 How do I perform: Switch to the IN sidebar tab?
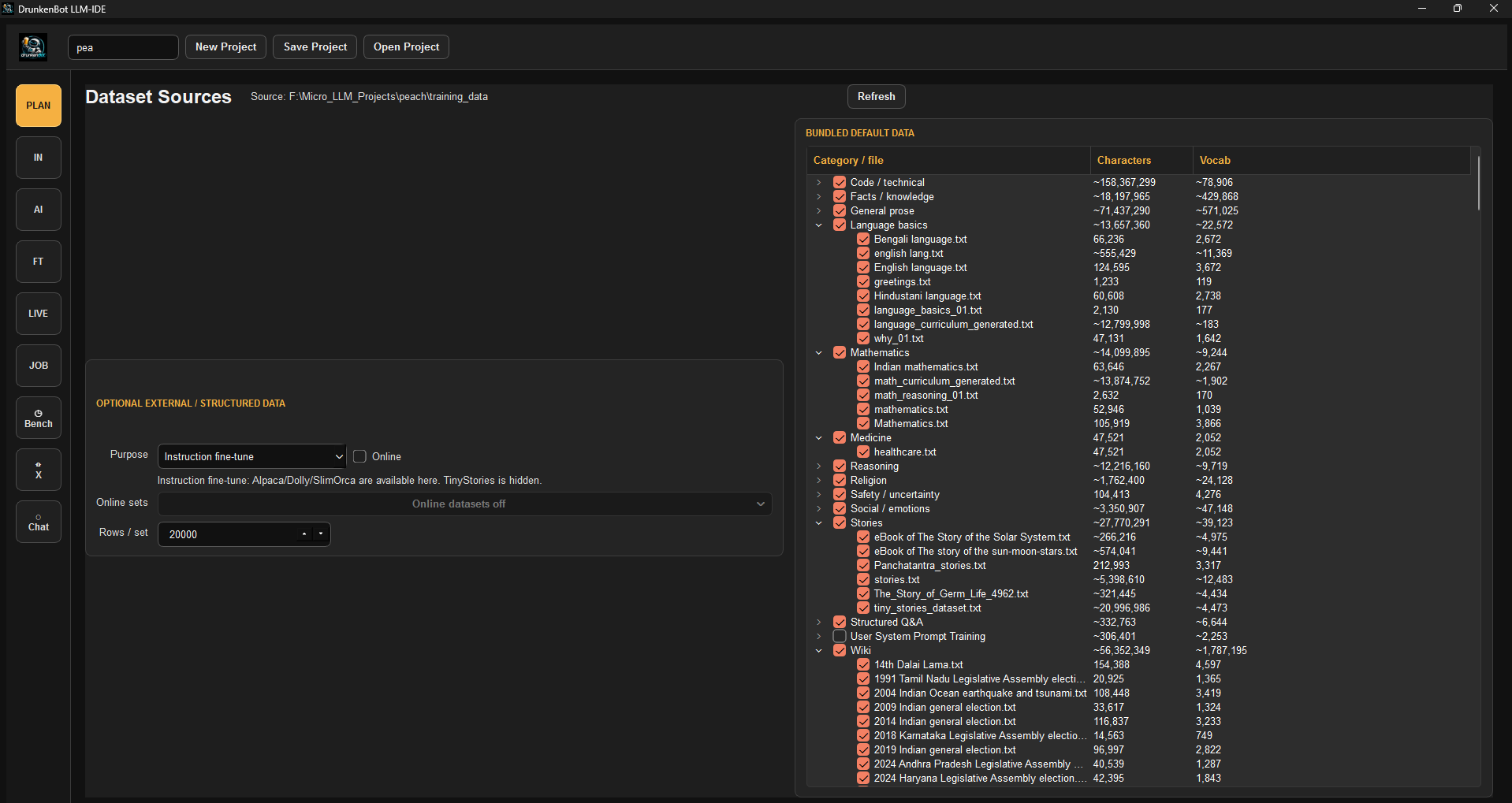pyautogui.click(x=39, y=158)
